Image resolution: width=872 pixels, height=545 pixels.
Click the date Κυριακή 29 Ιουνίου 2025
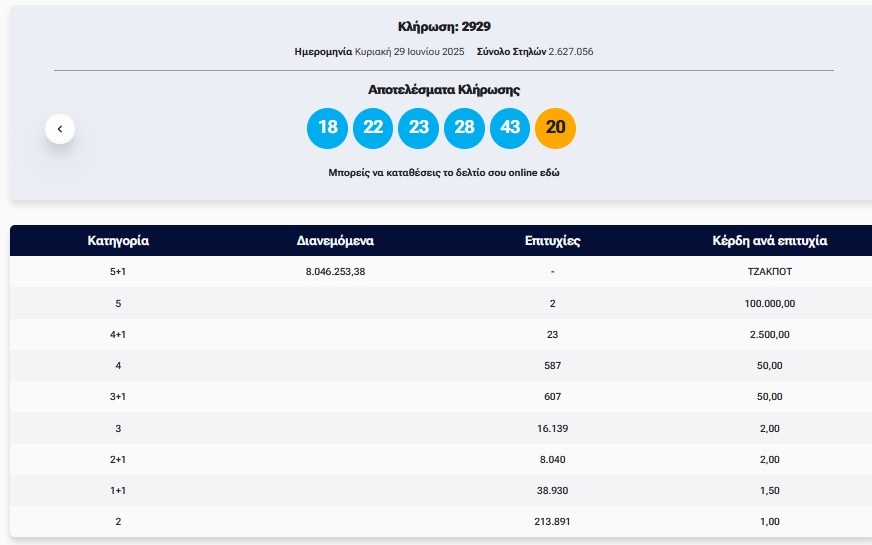[409, 51]
